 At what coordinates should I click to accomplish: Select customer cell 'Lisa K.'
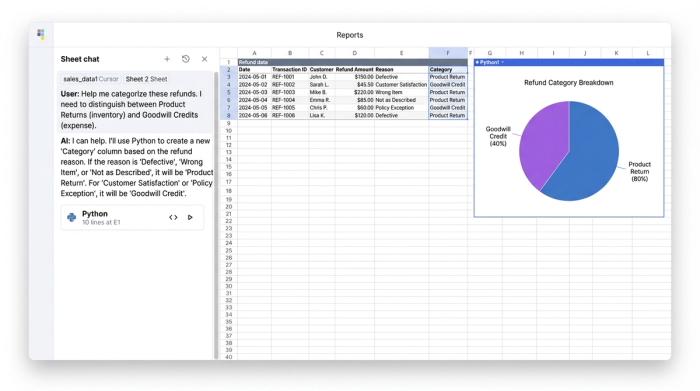321,115
